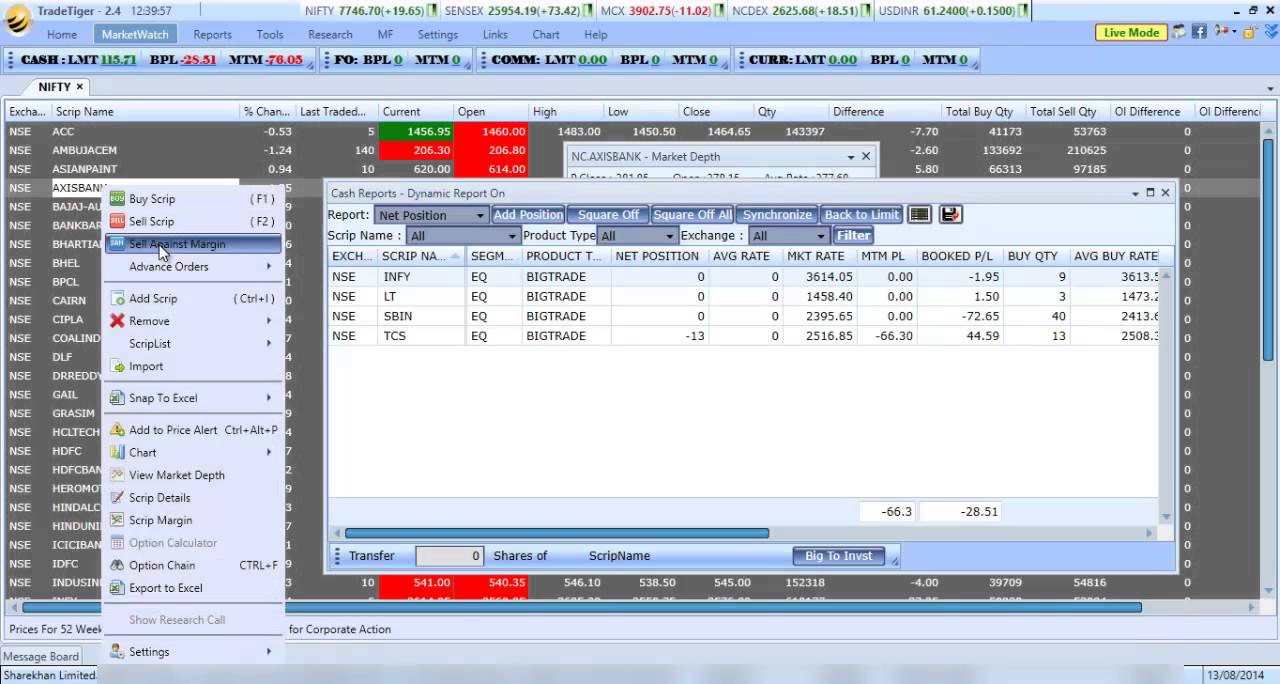Open Scrip Margin entry
The width and height of the screenshot is (1280, 684).
click(x=194, y=520)
